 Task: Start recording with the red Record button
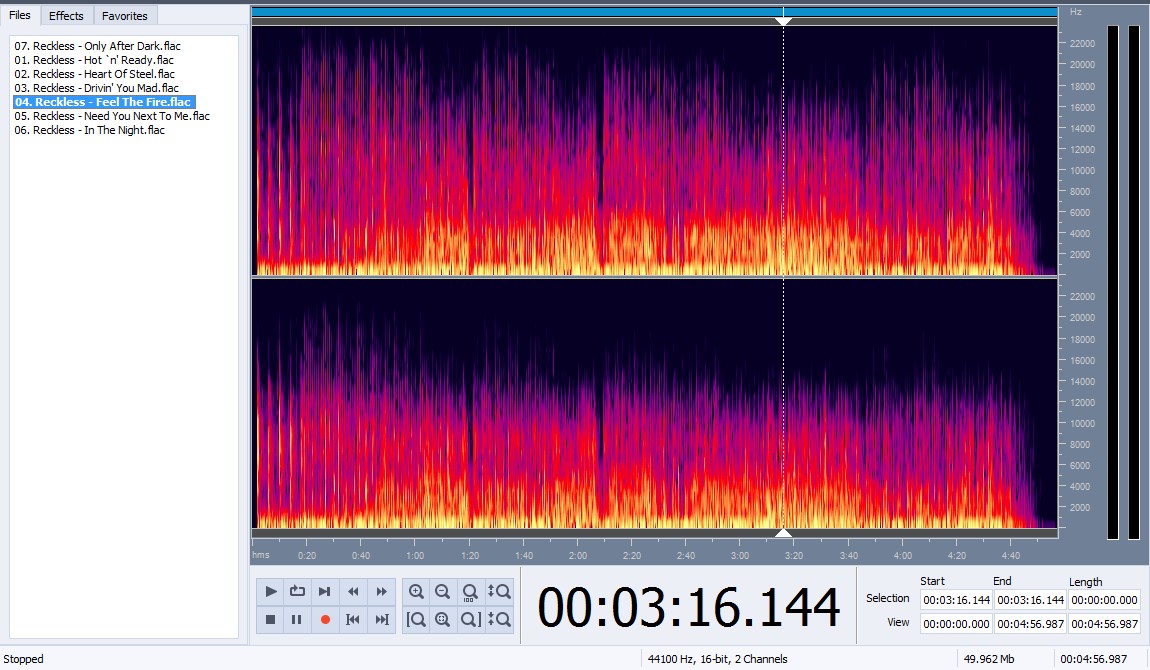pos(325,619)
